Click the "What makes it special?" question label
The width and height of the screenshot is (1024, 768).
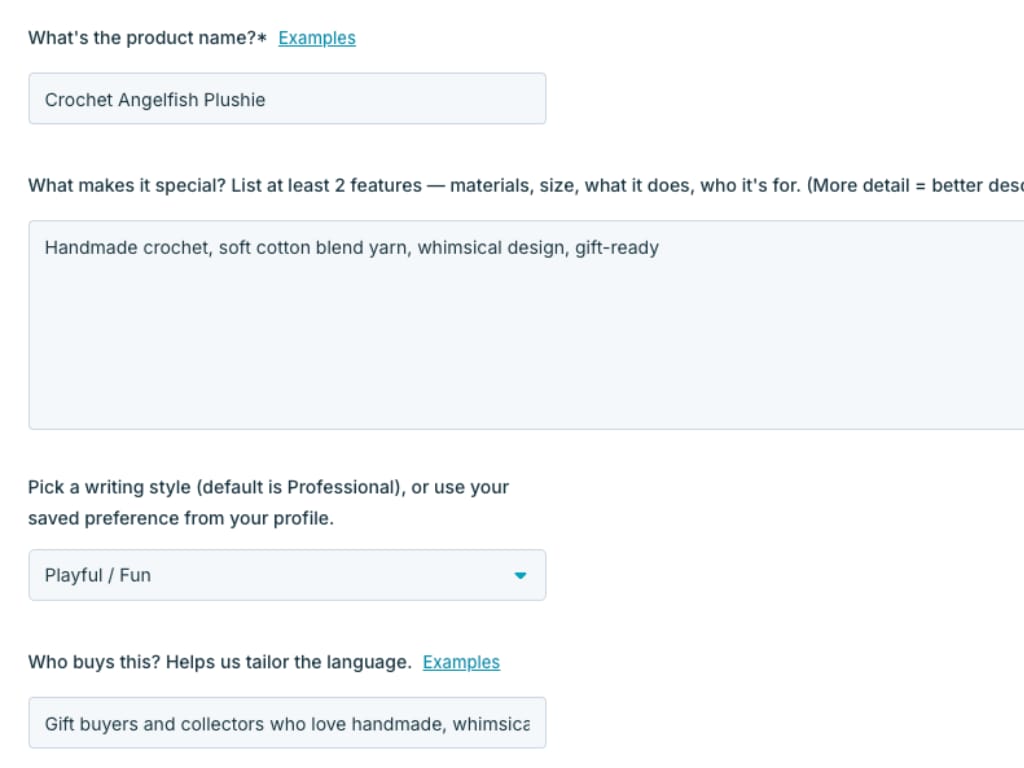click(x=300, y=185)
